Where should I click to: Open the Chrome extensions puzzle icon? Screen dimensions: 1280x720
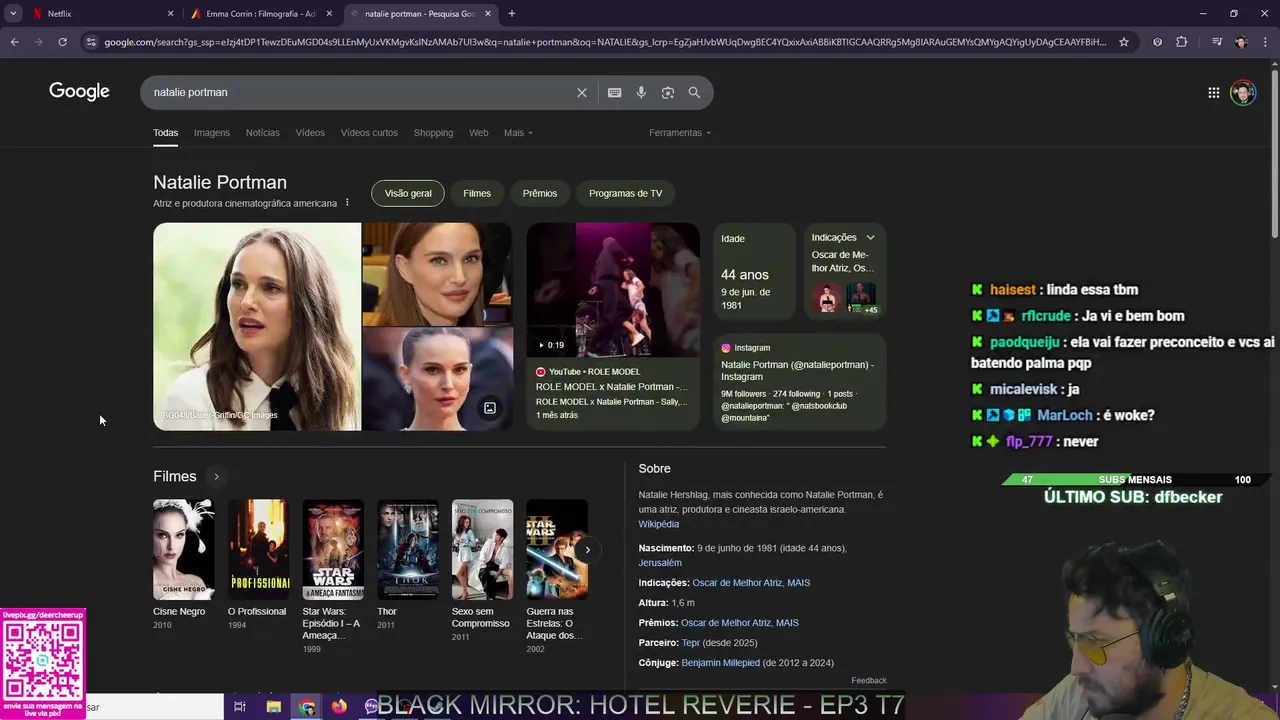pyautogui.click(x=1182, y=42)
